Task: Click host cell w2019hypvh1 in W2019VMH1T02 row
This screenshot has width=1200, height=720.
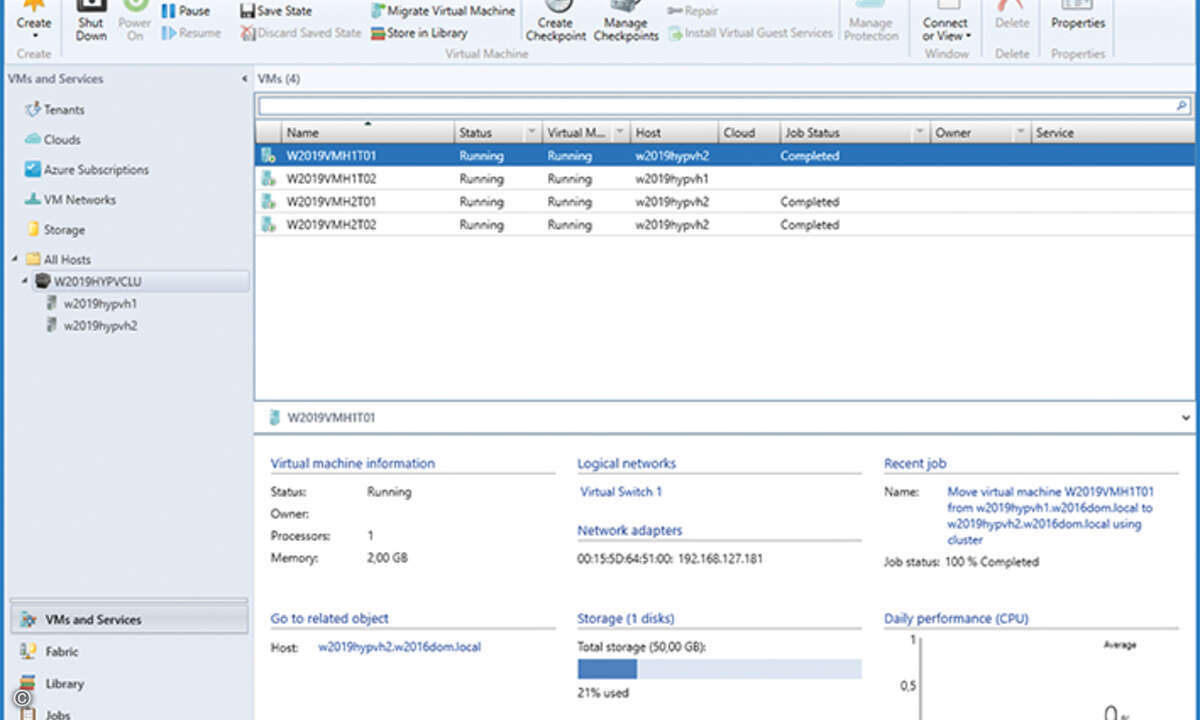Action: pos(672,179)
